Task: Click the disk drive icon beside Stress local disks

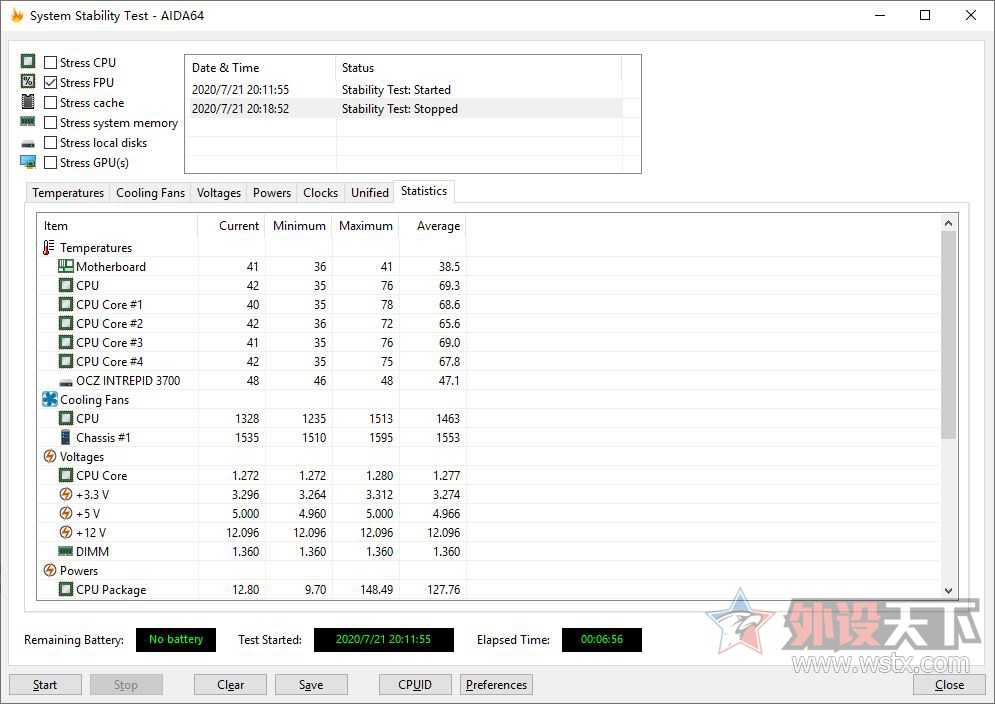Action: click(x=28, y=144)
